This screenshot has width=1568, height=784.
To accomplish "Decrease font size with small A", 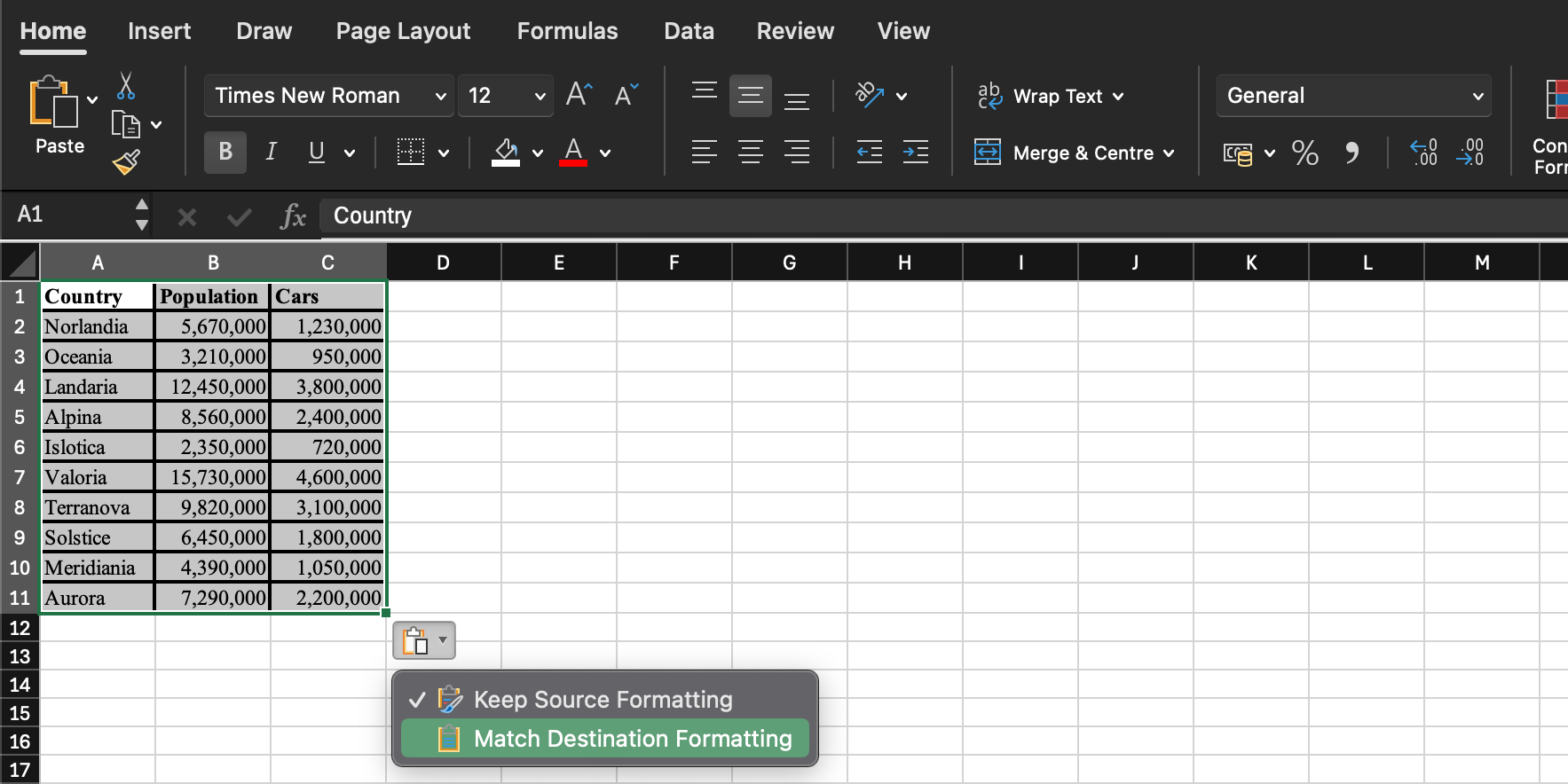I will (x=626, y=95).
